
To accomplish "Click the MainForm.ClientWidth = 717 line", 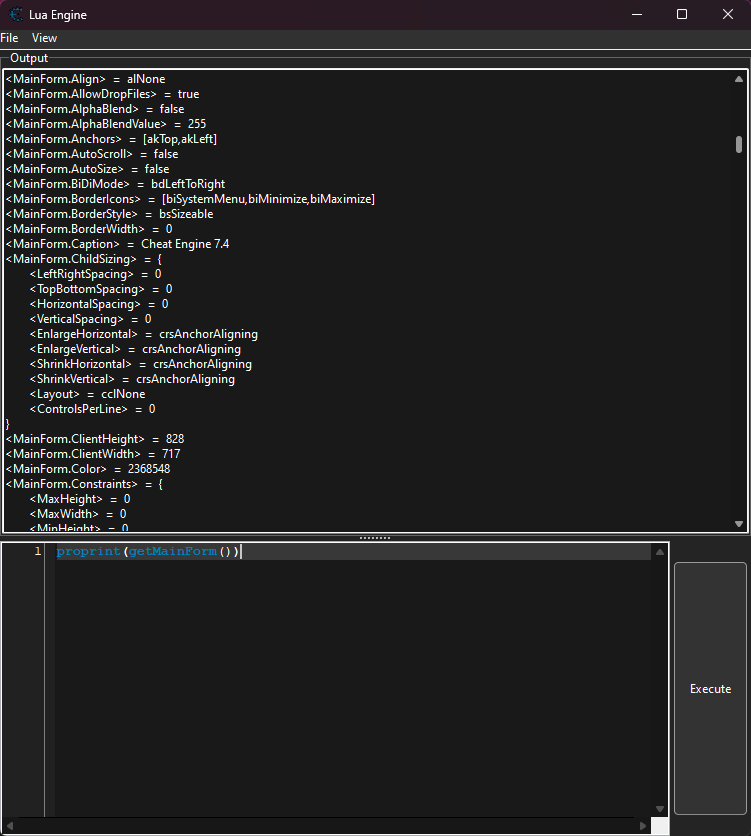I will coord(93,454).
